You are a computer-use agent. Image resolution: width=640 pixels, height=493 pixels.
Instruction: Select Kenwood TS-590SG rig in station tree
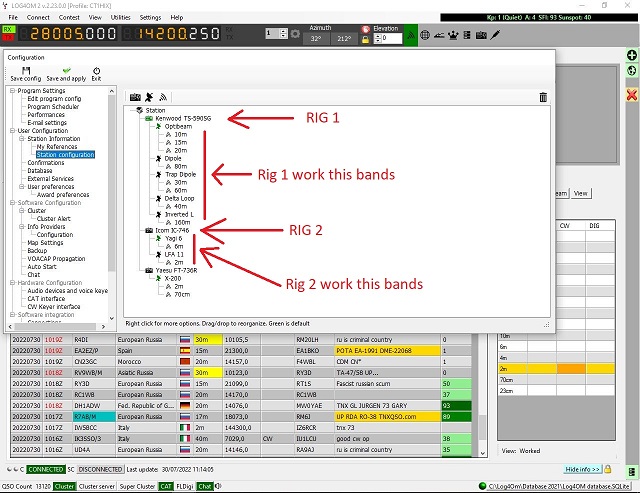click(x=183, y=118)
